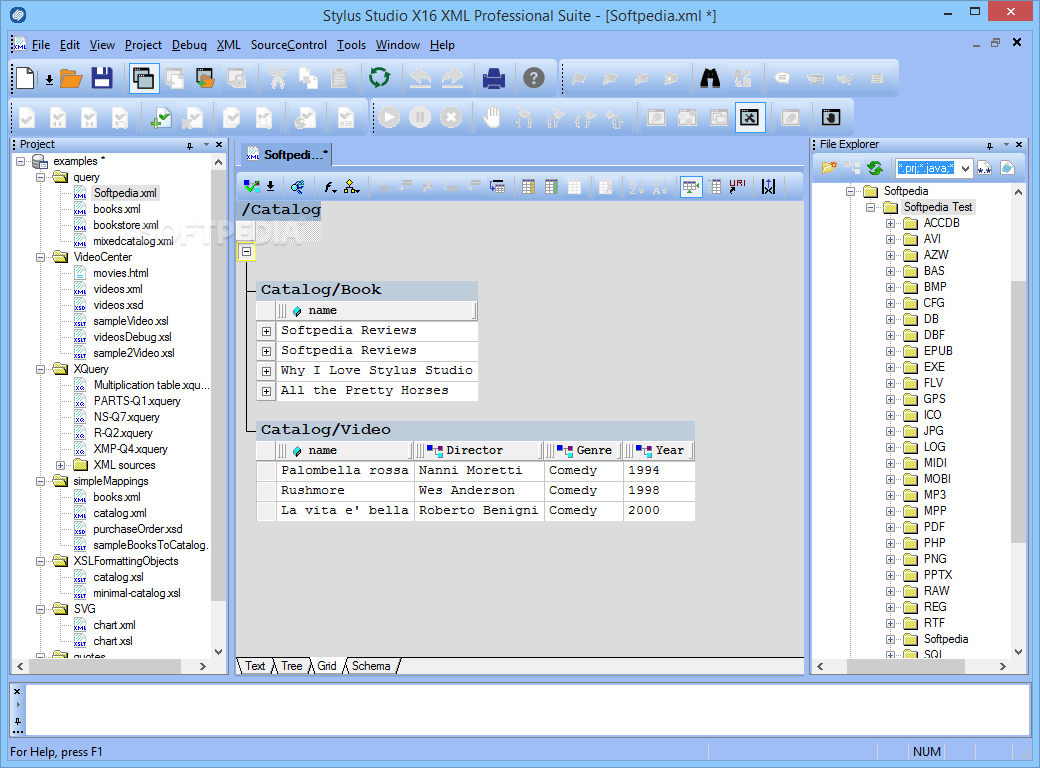The width and height of the screenshot is (1040, 768).
Task: Switch to the Text tab
Action: pyautogui.click(x=255, y=666)
